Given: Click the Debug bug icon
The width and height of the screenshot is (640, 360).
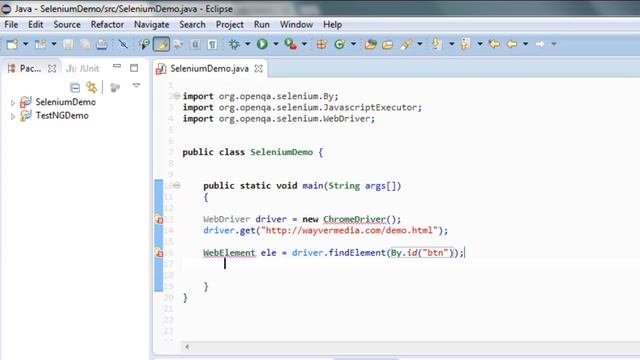Looking at the screenshot, I should 234,44.
